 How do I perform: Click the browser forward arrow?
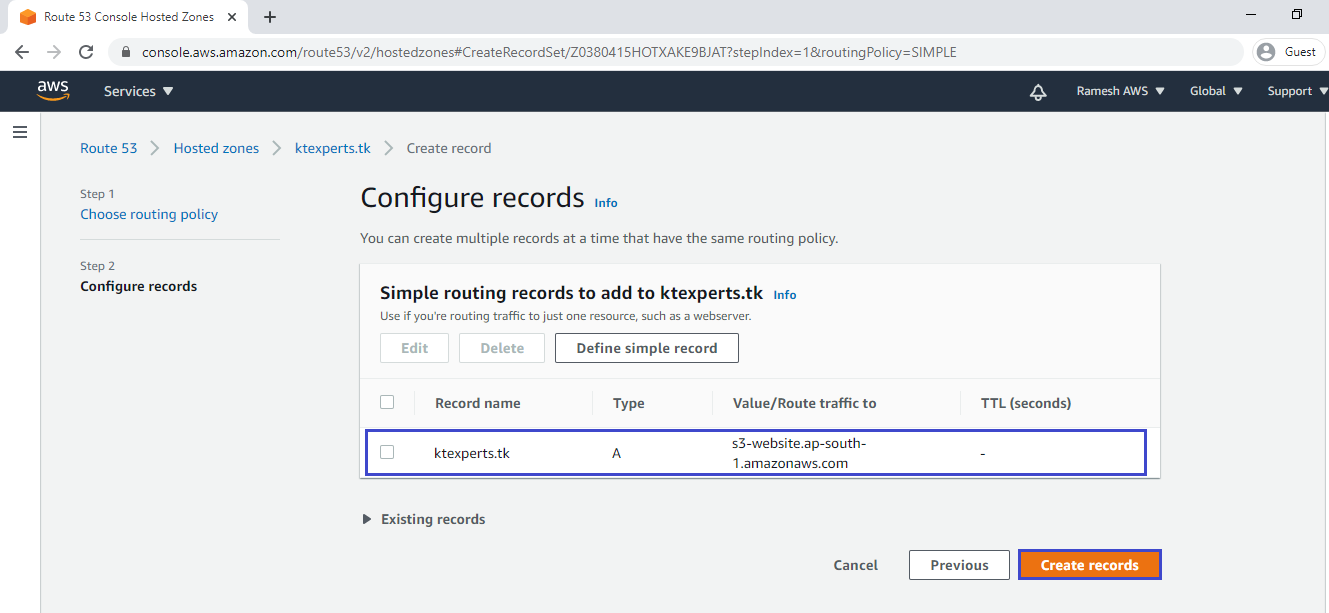click(x=54, y=52)
